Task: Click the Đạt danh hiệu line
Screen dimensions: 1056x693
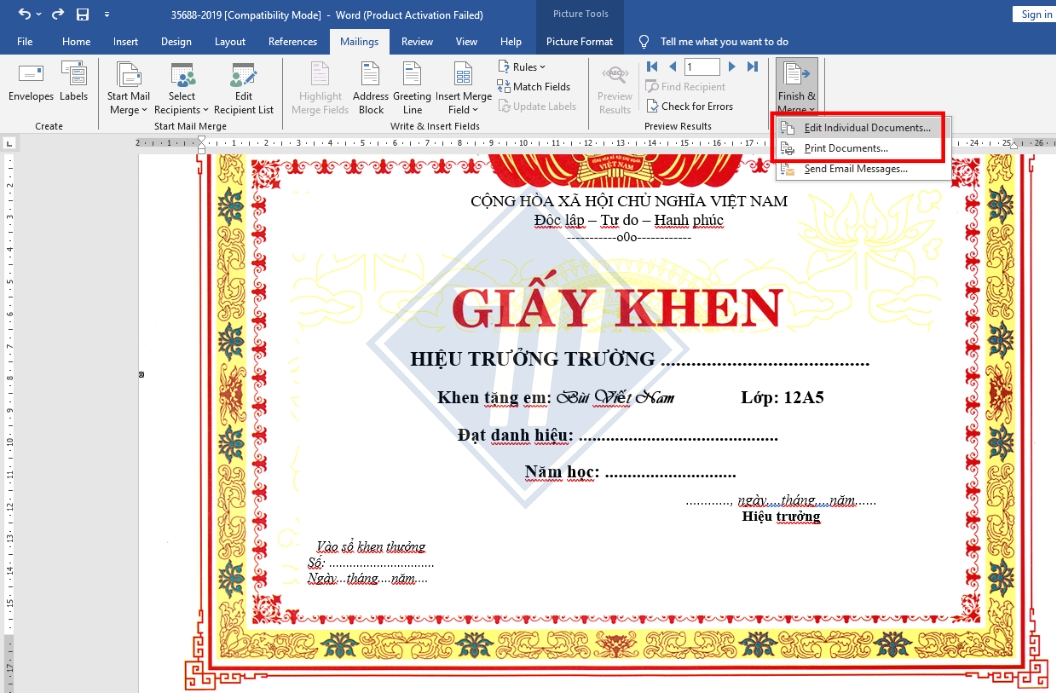Action: click(618, 436)
